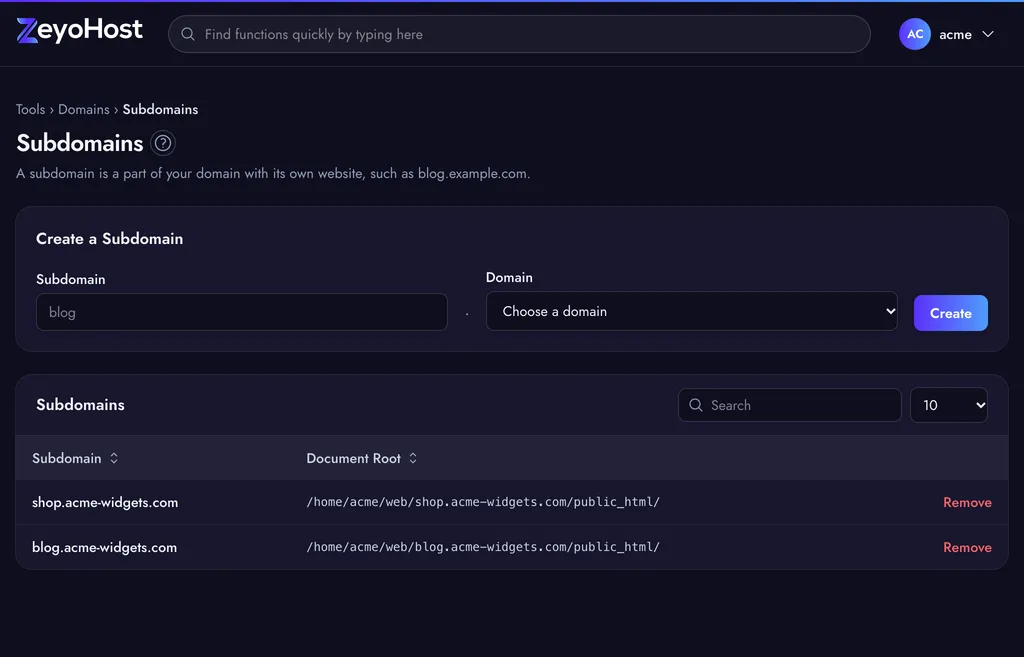The height and width of the screenshot is (657, 1024).
Task: Open the help question mark icon beside Subdomains
Action: click(163, 143)
